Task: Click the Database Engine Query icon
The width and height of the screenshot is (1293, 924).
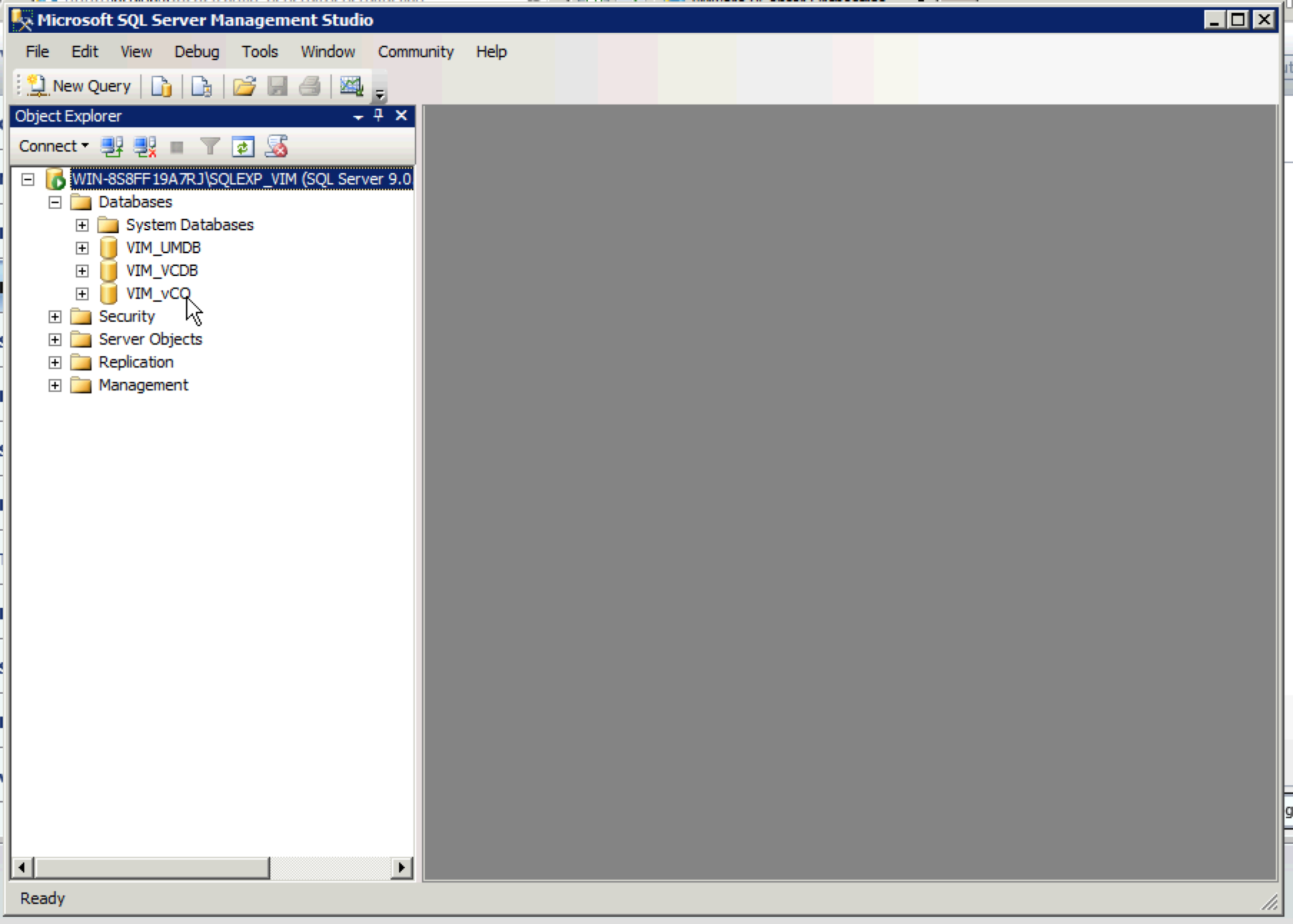Action: 162,87
